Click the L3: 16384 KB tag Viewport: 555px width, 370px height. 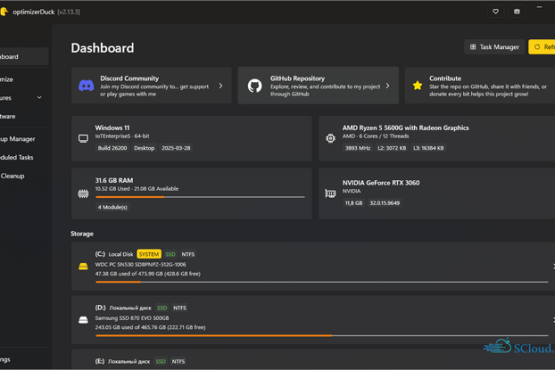[x=428, y=148]
